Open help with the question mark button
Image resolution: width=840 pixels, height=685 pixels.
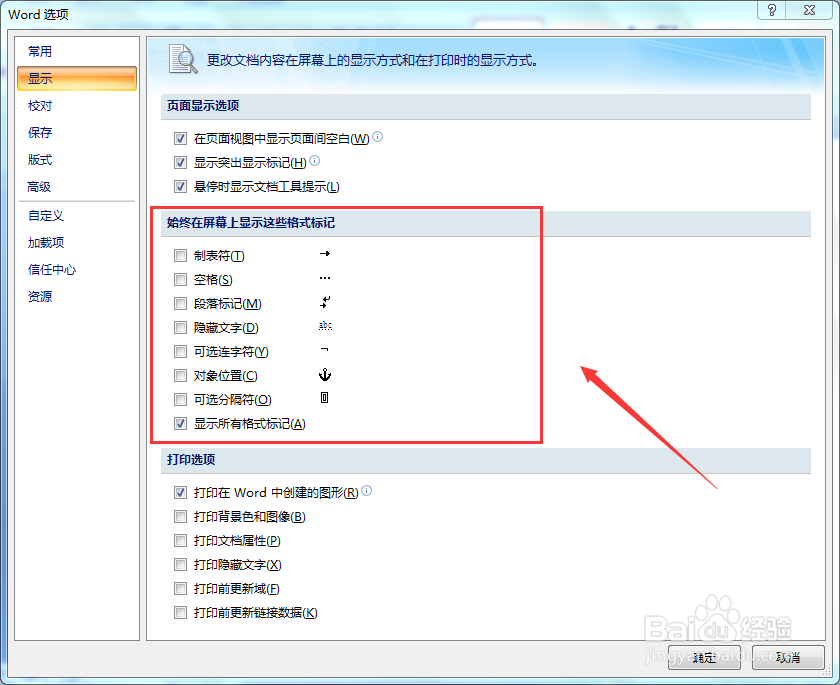click(x=771, y=10)
